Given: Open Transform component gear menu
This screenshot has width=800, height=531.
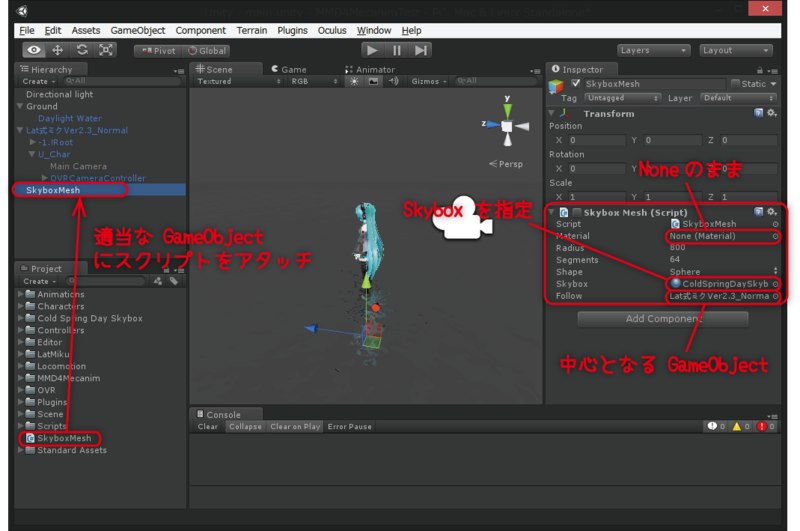Looking at the screenshot, I should click(x=772, y=113).
